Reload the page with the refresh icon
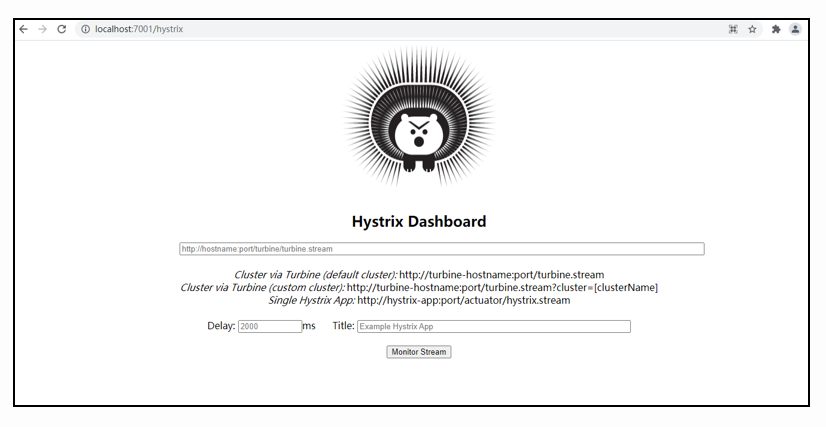 click(x=62, y=29)
